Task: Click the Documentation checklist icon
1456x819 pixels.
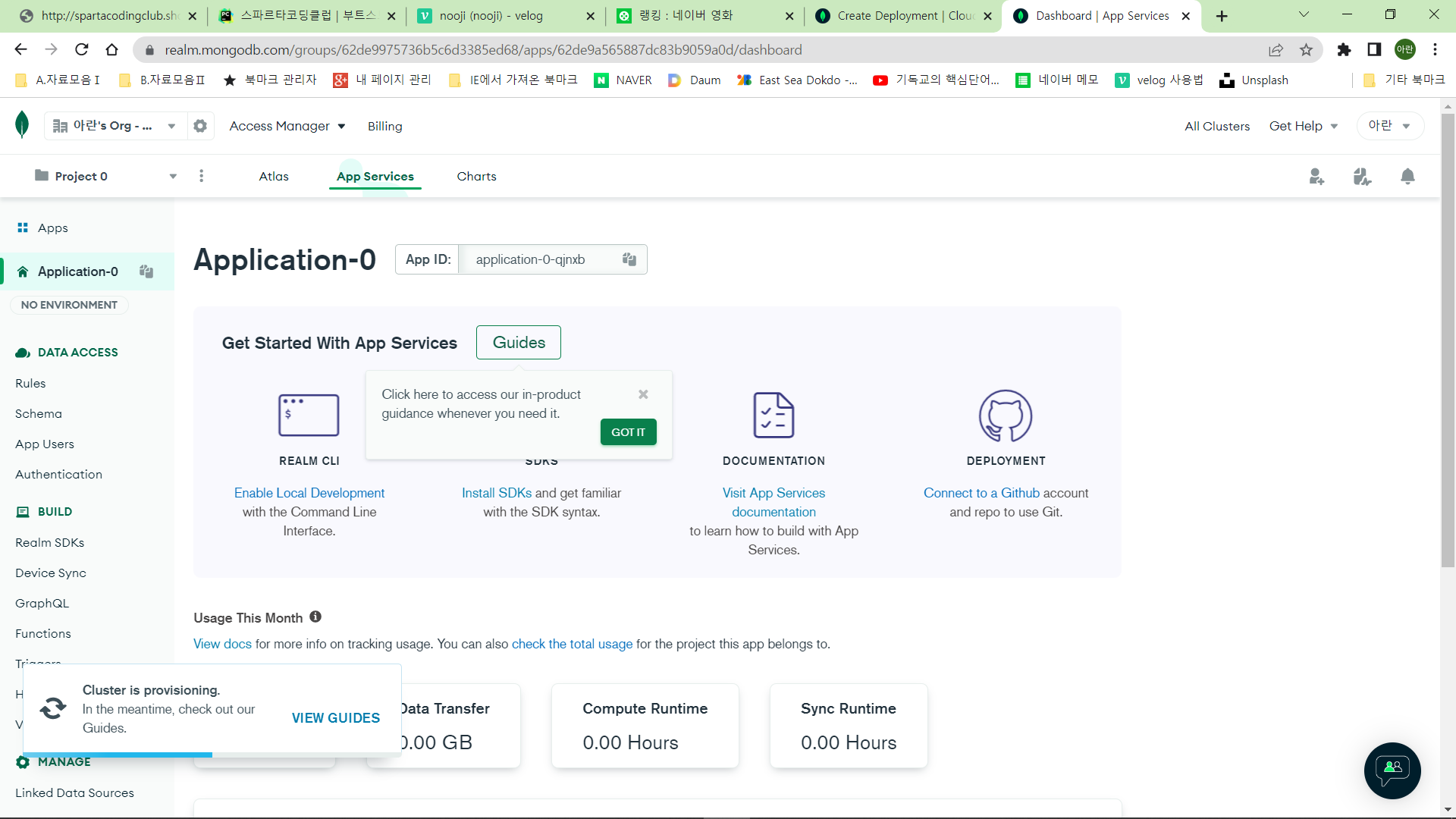Action: 773,415
